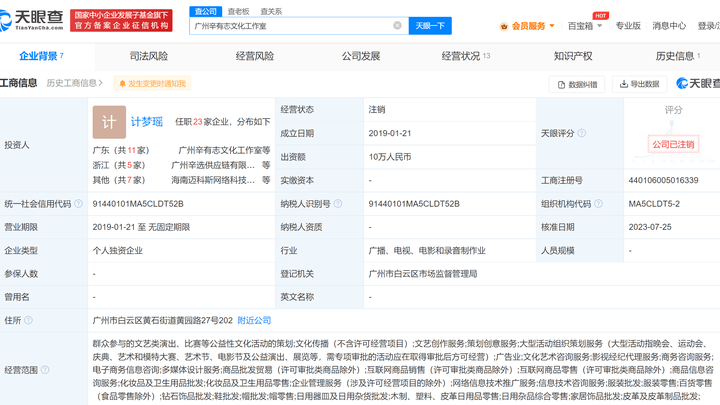Select 出资额 value 10万人民币
720x405 pixels.
[x=389, y=157]
